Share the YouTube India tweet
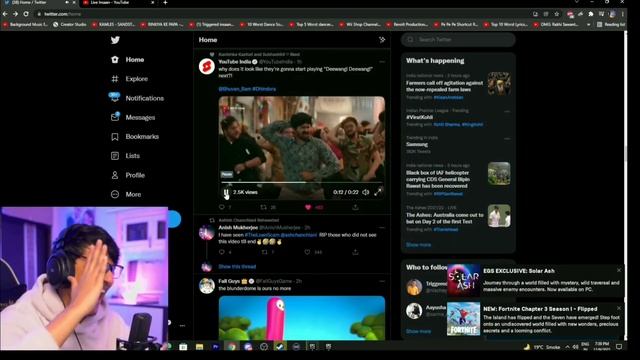Screen dimensions: 640x360 [355, 207]
